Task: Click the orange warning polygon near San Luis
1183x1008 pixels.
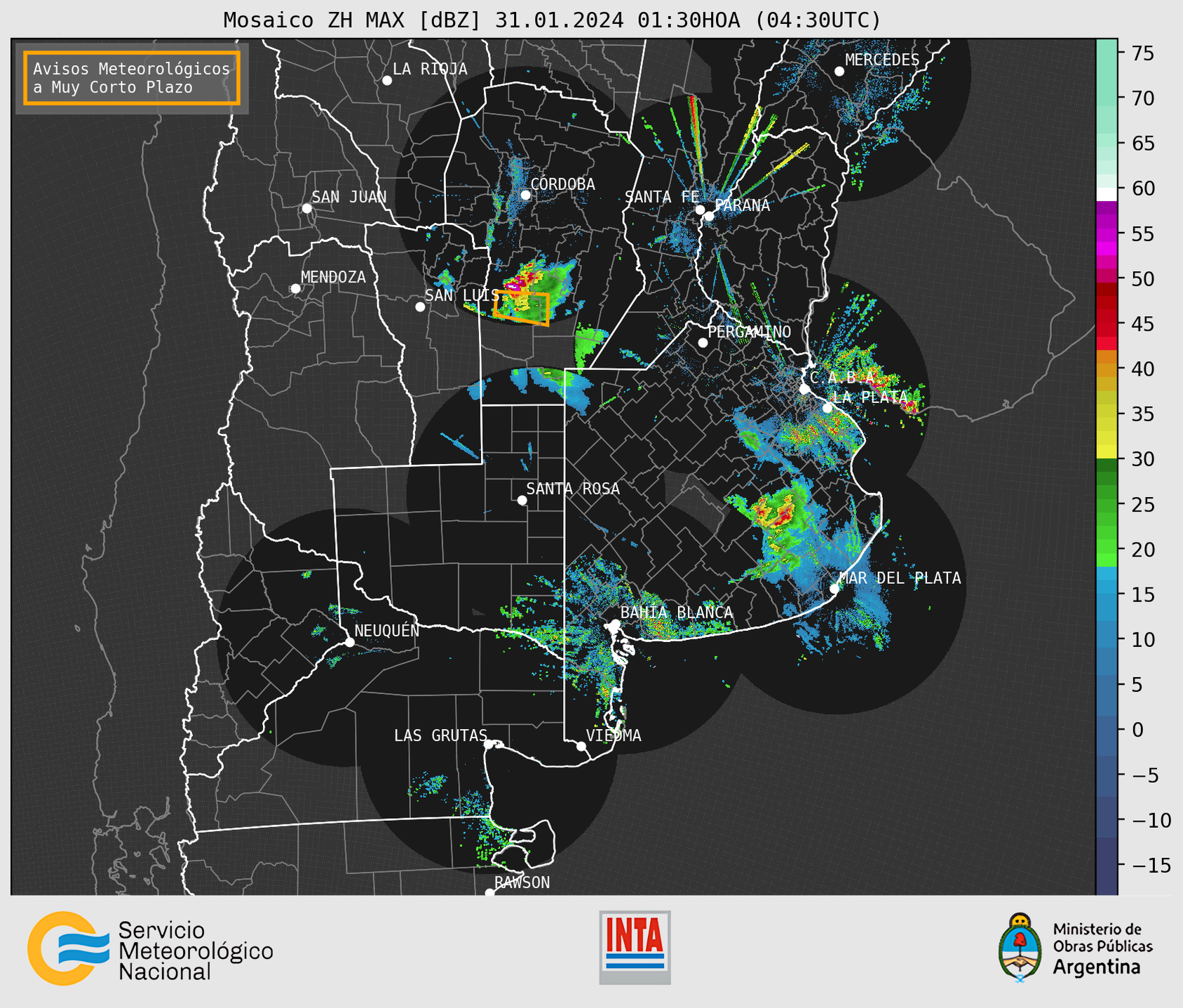Action: [x=521, y=308]
